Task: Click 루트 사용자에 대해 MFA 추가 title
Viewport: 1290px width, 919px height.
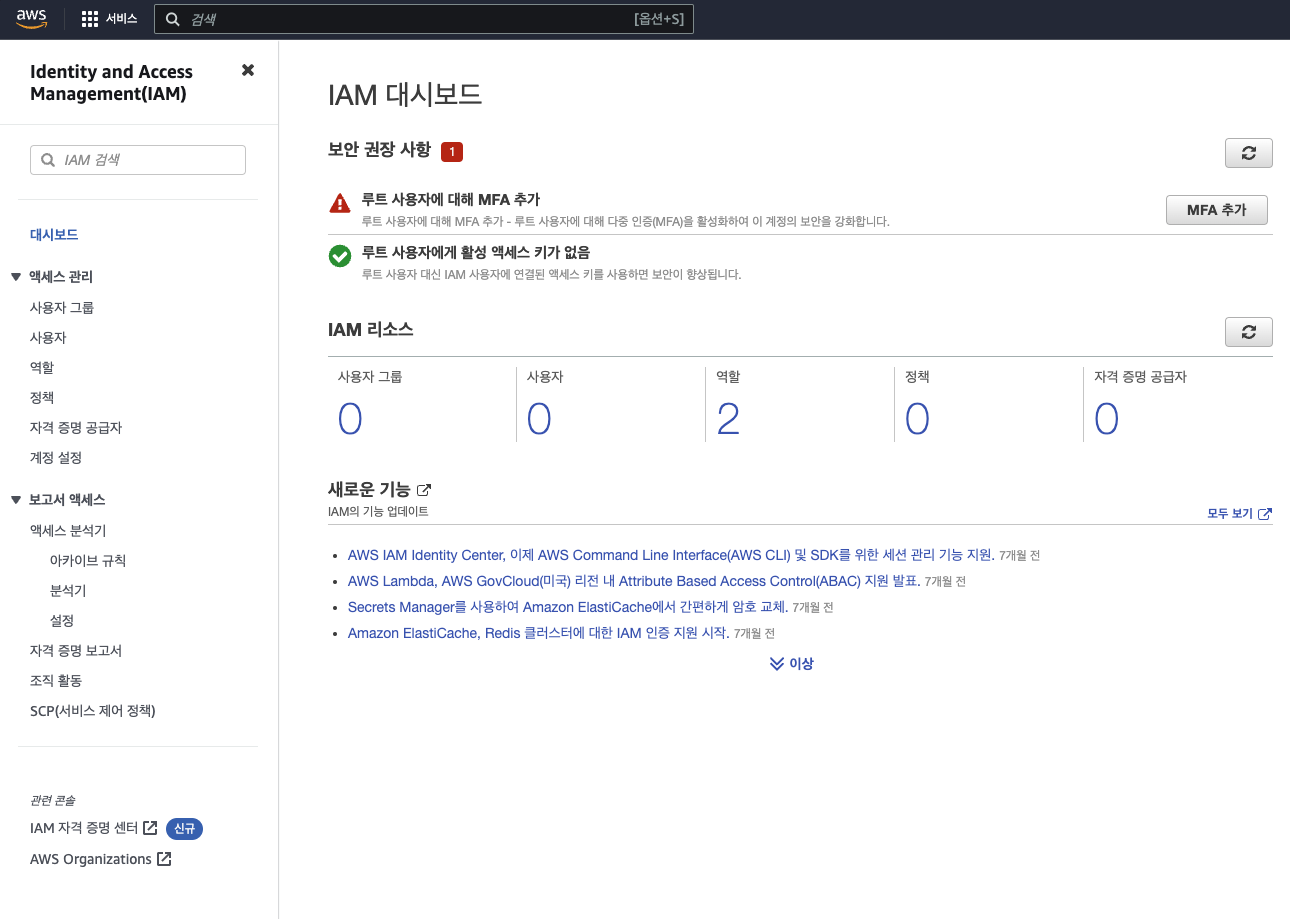Action: pos(451,200)
